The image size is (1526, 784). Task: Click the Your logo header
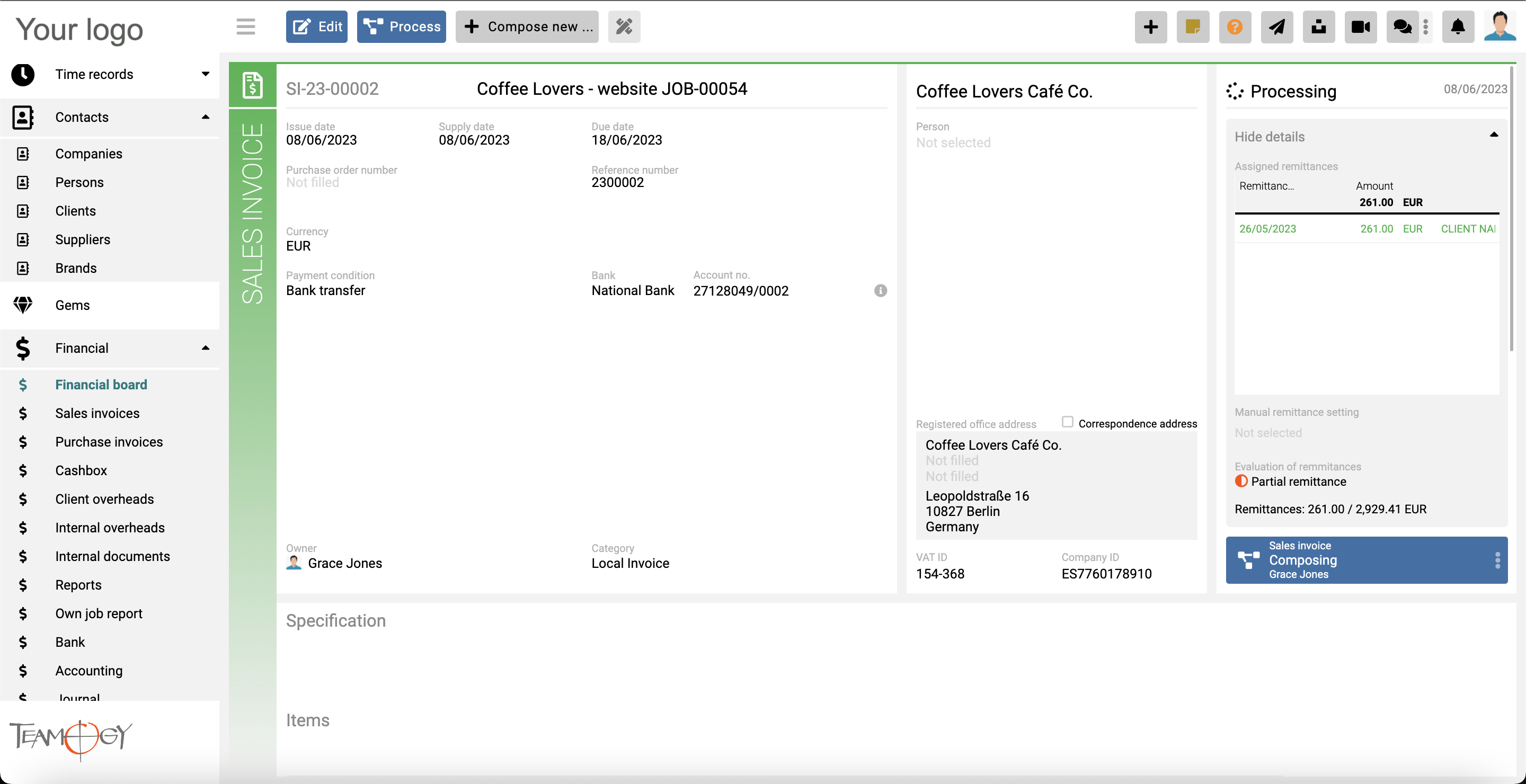click(79, 30)
